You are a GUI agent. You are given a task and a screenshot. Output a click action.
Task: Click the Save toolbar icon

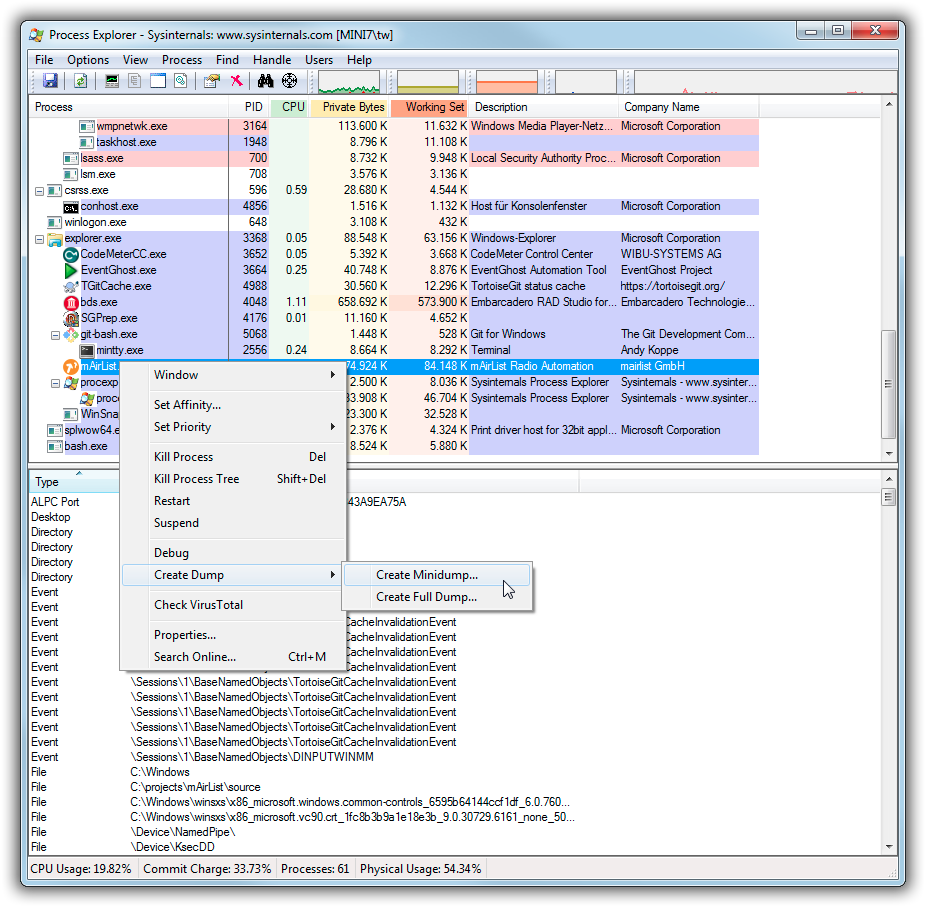[50, 81]
